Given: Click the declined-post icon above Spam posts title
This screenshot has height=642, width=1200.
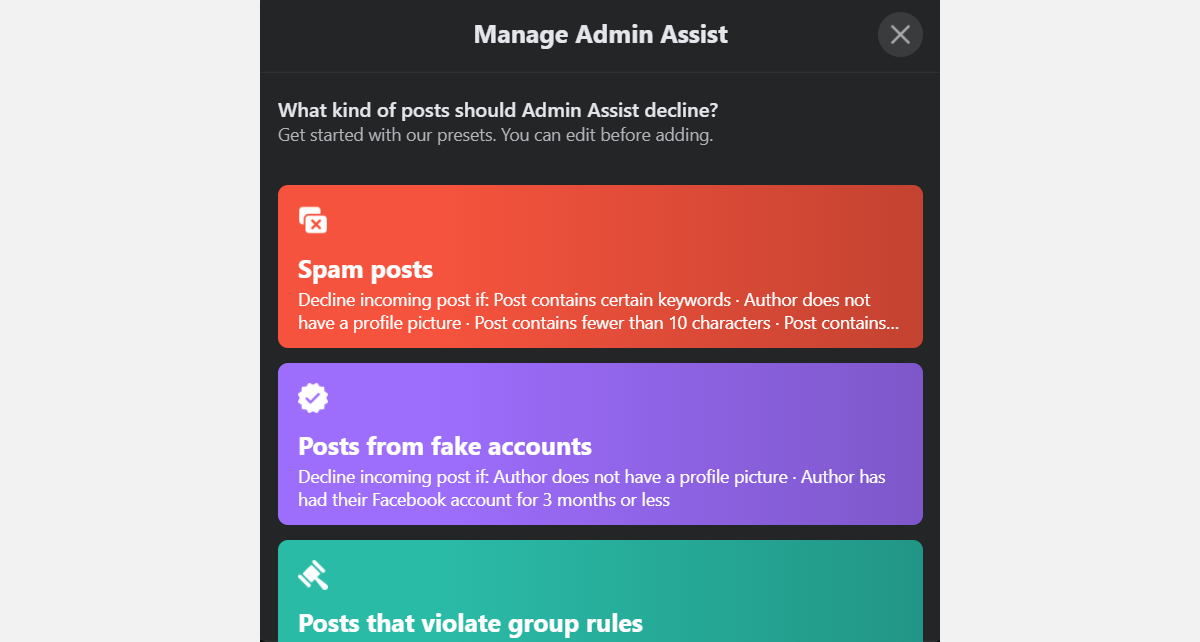Looking at the screenshot, I should pos(312,219).
